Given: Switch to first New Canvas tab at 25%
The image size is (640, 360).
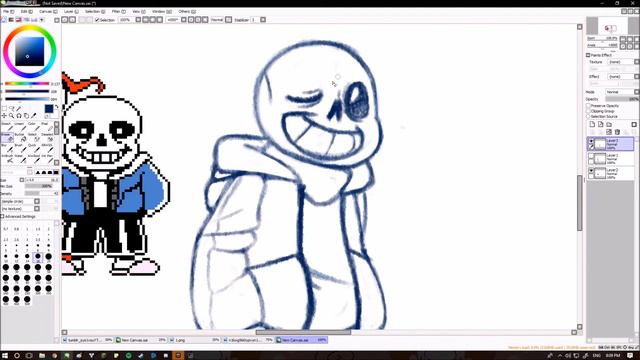Looking at the screenshot, I should (140, 340).
